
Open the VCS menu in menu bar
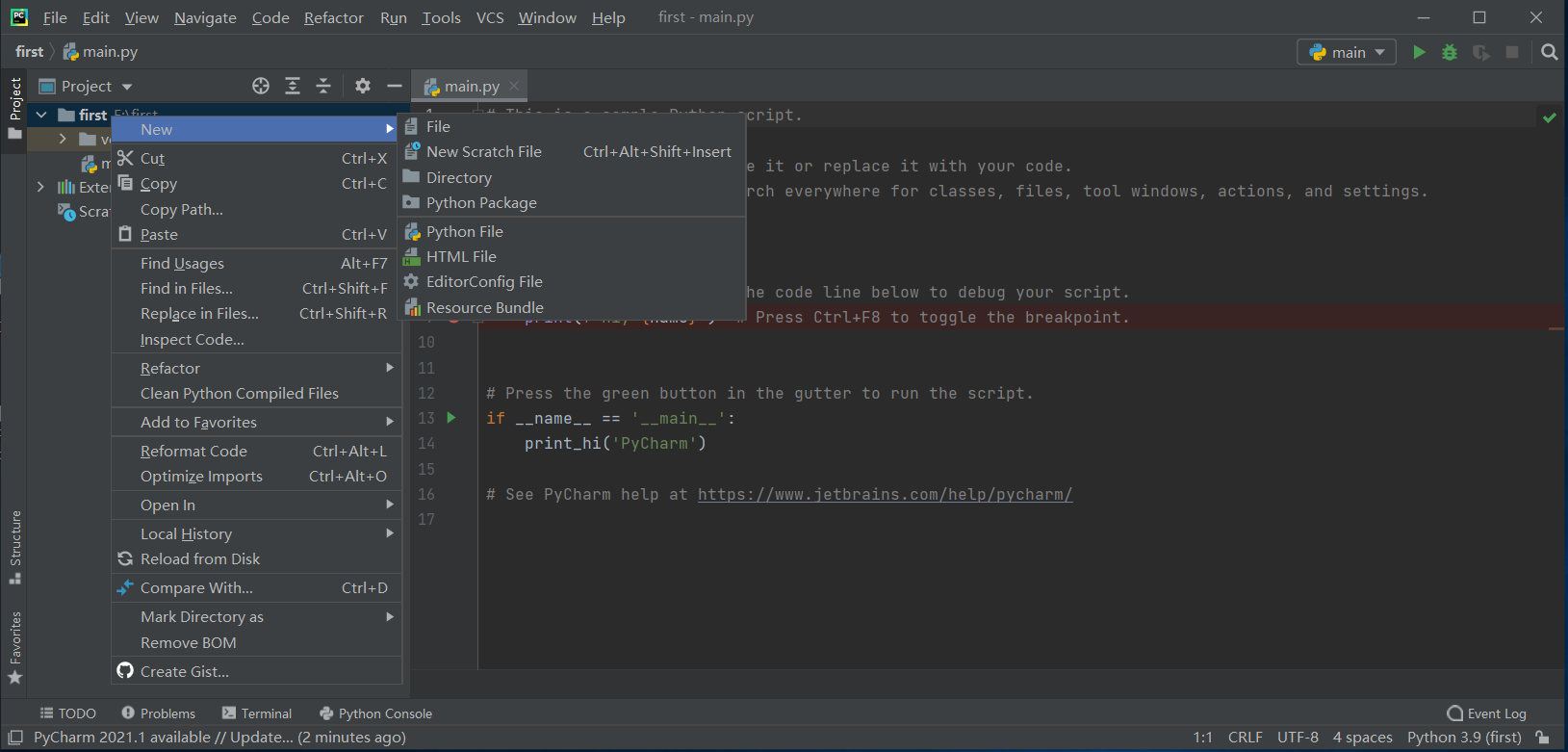(490, 17)
